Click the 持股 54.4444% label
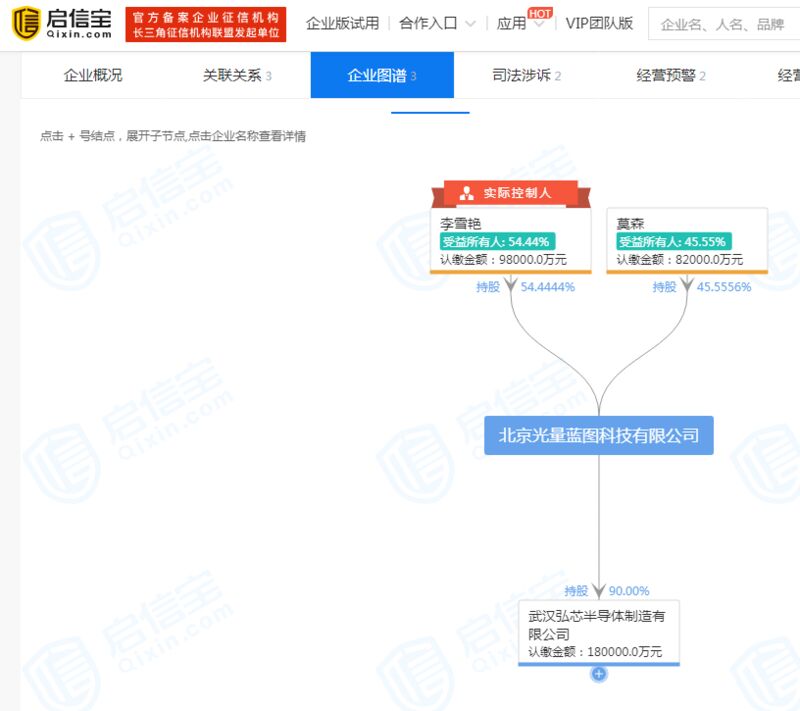Image resolution: width=800 pixels, height=711 pixels. (526, 287)
